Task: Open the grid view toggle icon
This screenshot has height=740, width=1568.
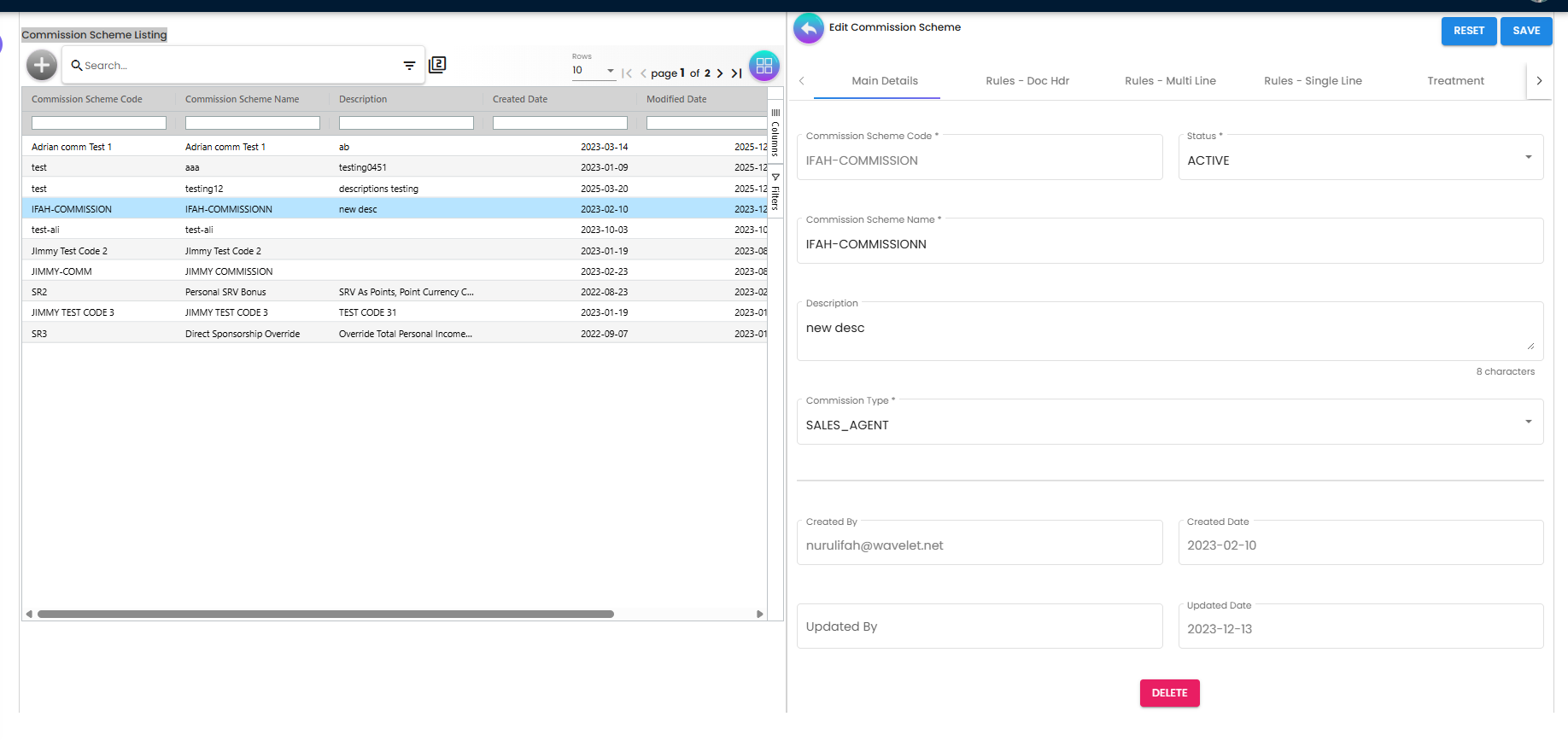Action: pyautogui.click(x=764, y=66)
